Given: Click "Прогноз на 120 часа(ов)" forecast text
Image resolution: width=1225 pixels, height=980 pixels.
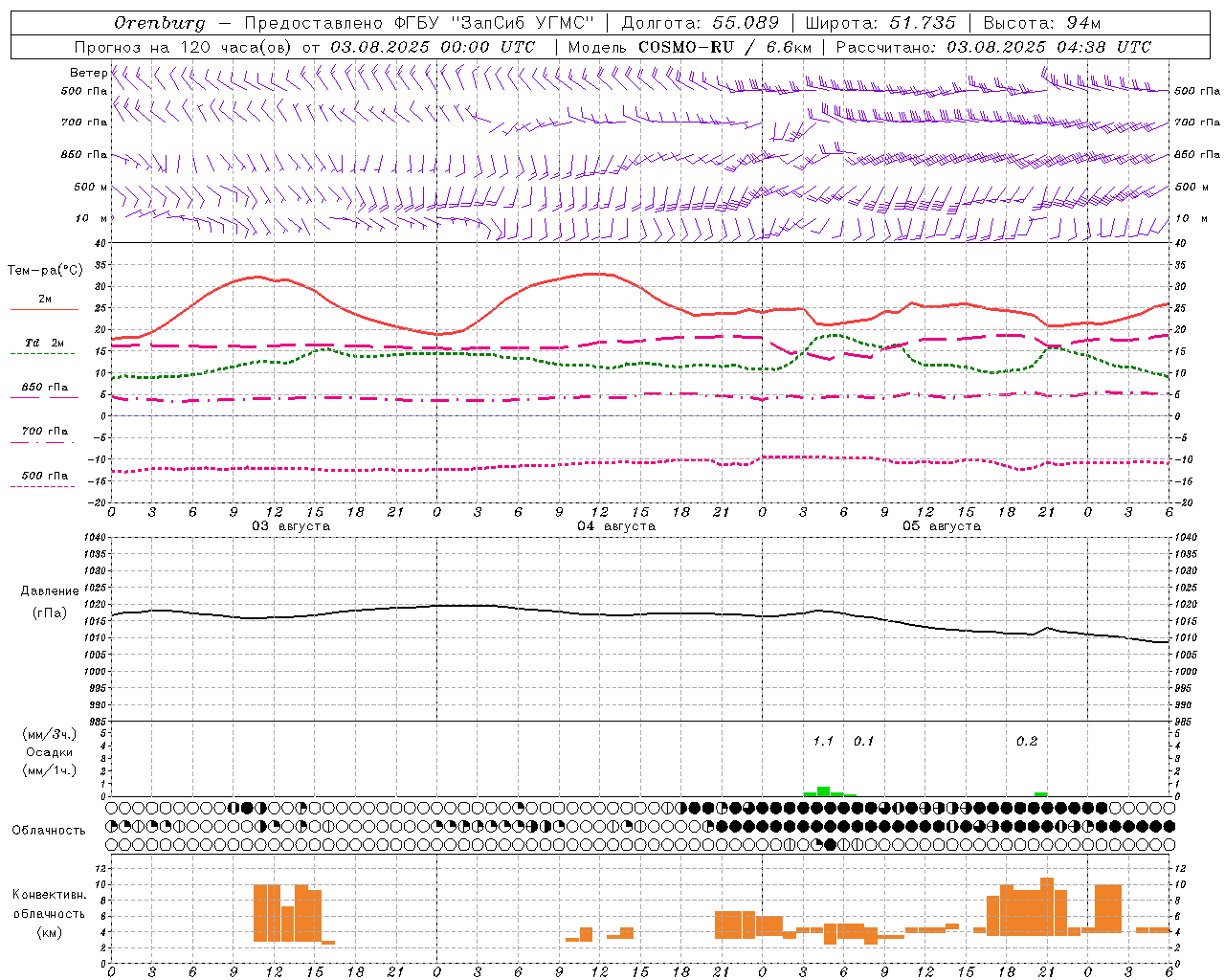Looking at the screenshot, I should click(x=184, y=47).
